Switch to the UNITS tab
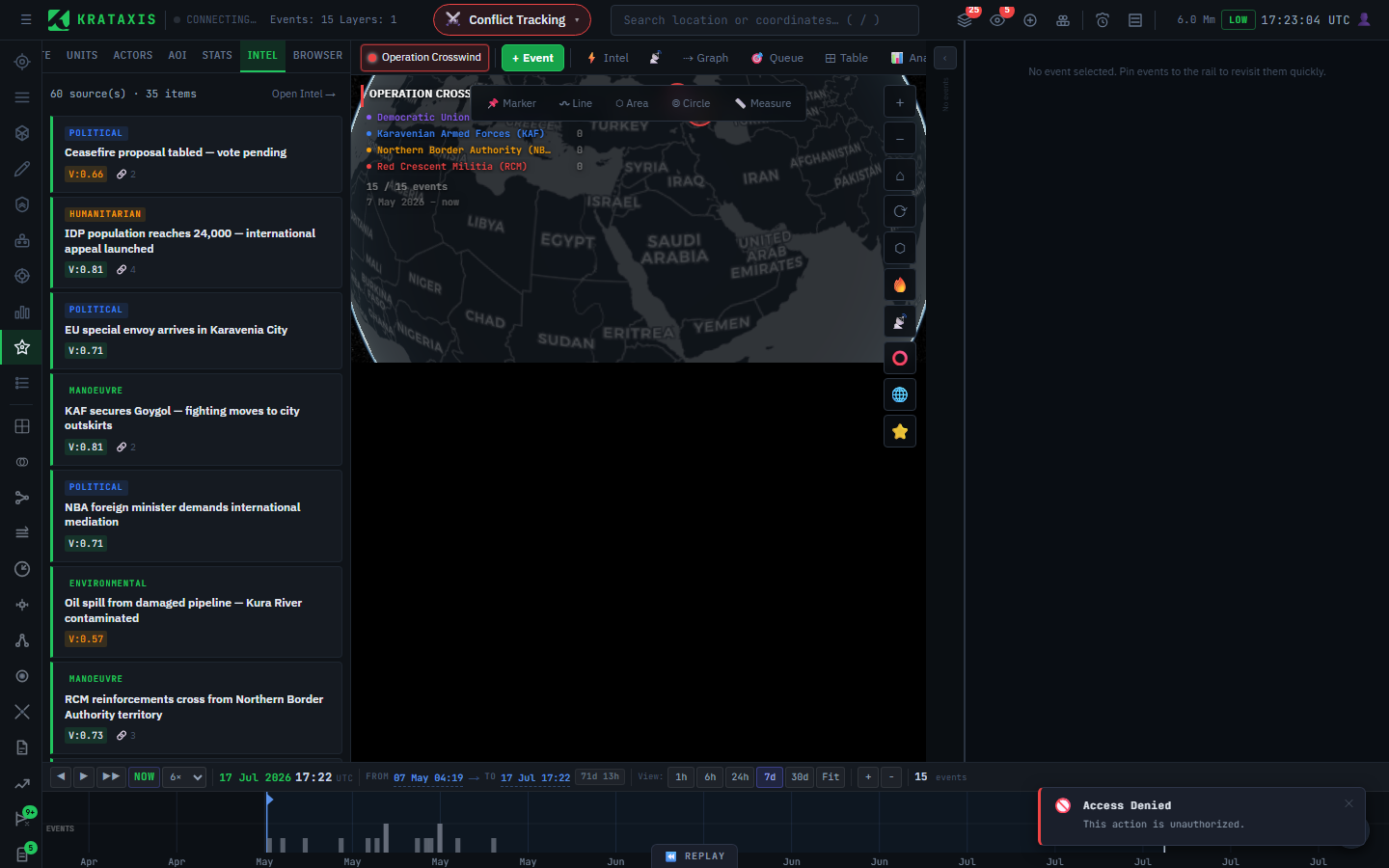Image resolution: width=1389 pixels, height=868 pixels. coord(82,55)
